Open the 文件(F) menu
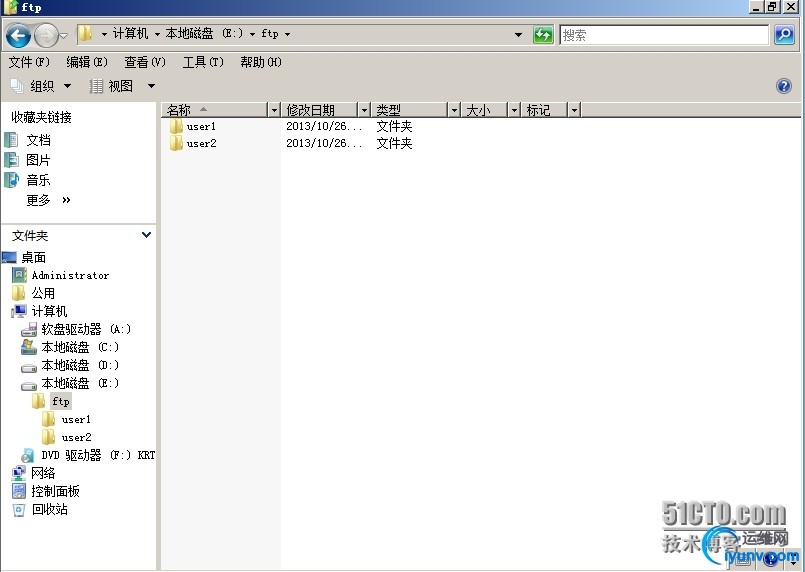This screenshot has height=572, width=805. tap(29, 62)
